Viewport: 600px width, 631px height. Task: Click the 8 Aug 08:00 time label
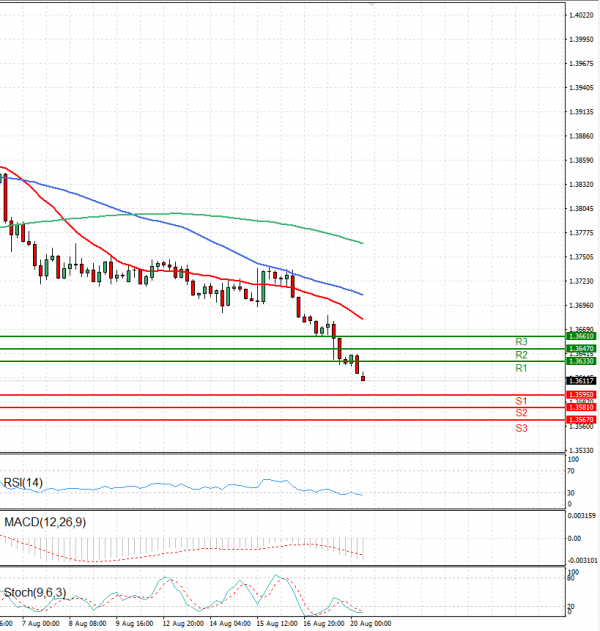pos(87,623)
